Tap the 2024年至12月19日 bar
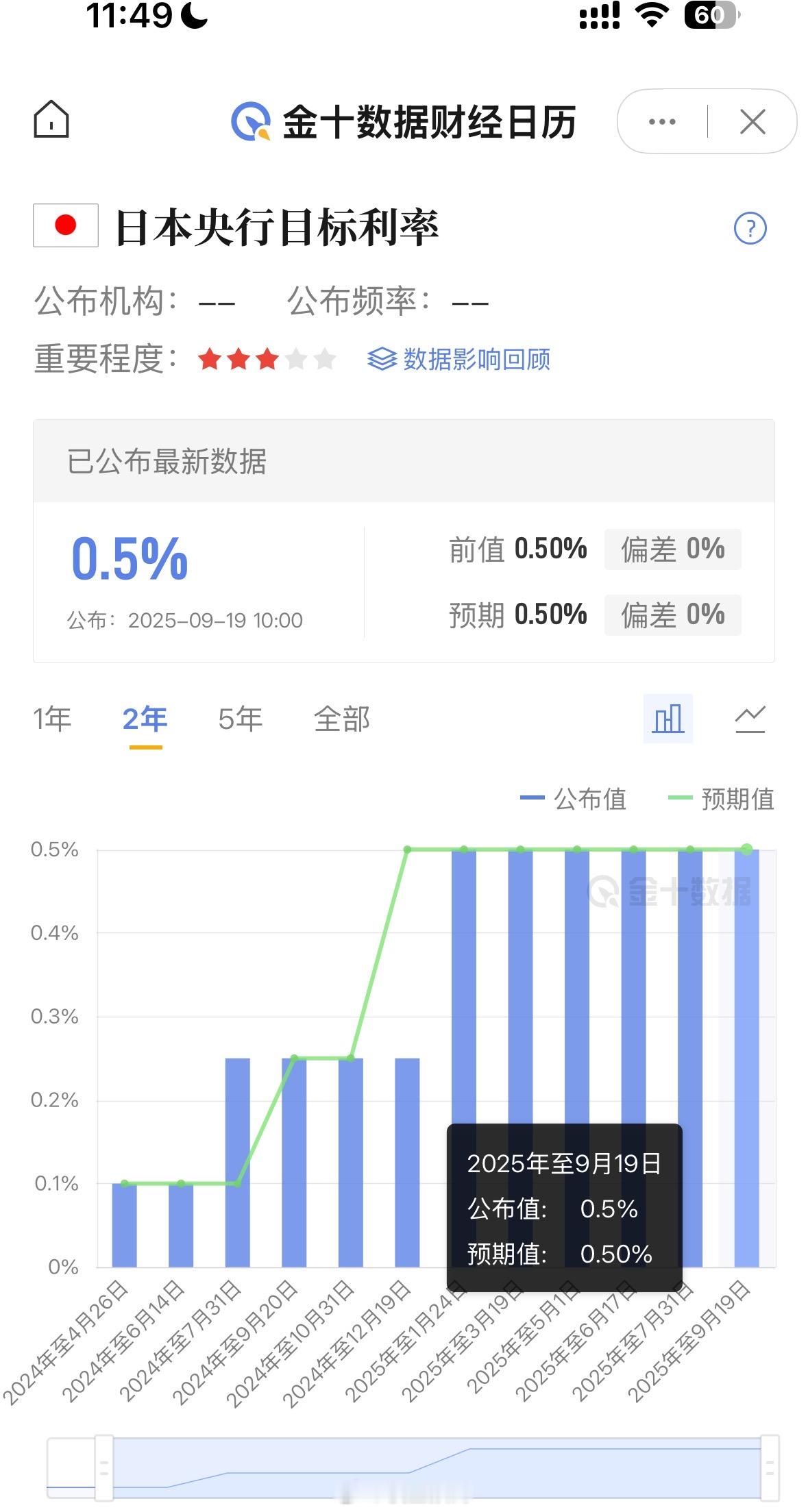 407,1163
